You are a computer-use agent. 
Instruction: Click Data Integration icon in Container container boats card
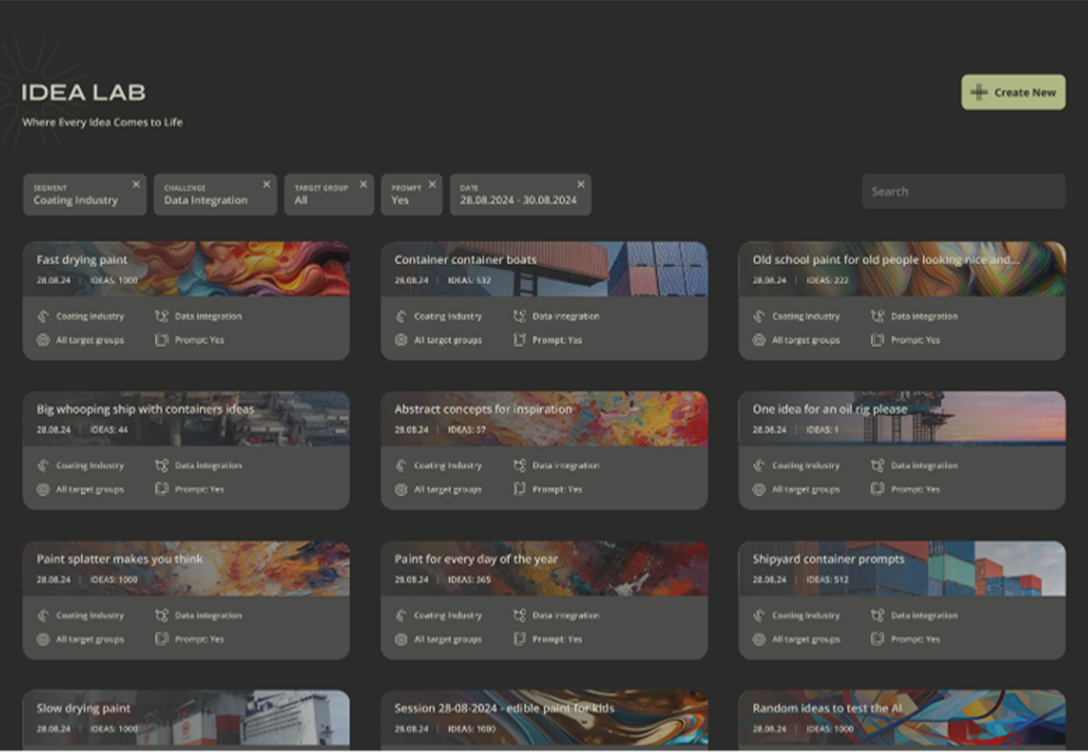tap(519, 316)
